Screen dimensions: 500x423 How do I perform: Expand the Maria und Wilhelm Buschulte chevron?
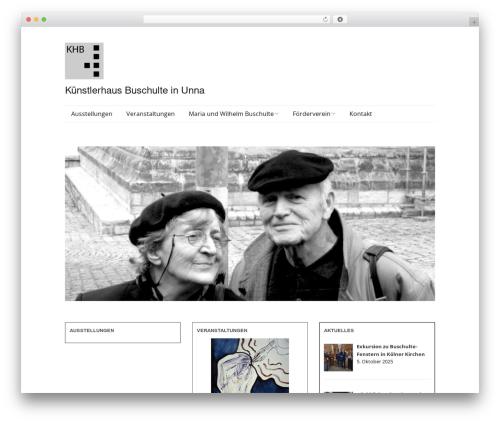tap(277, 114)
